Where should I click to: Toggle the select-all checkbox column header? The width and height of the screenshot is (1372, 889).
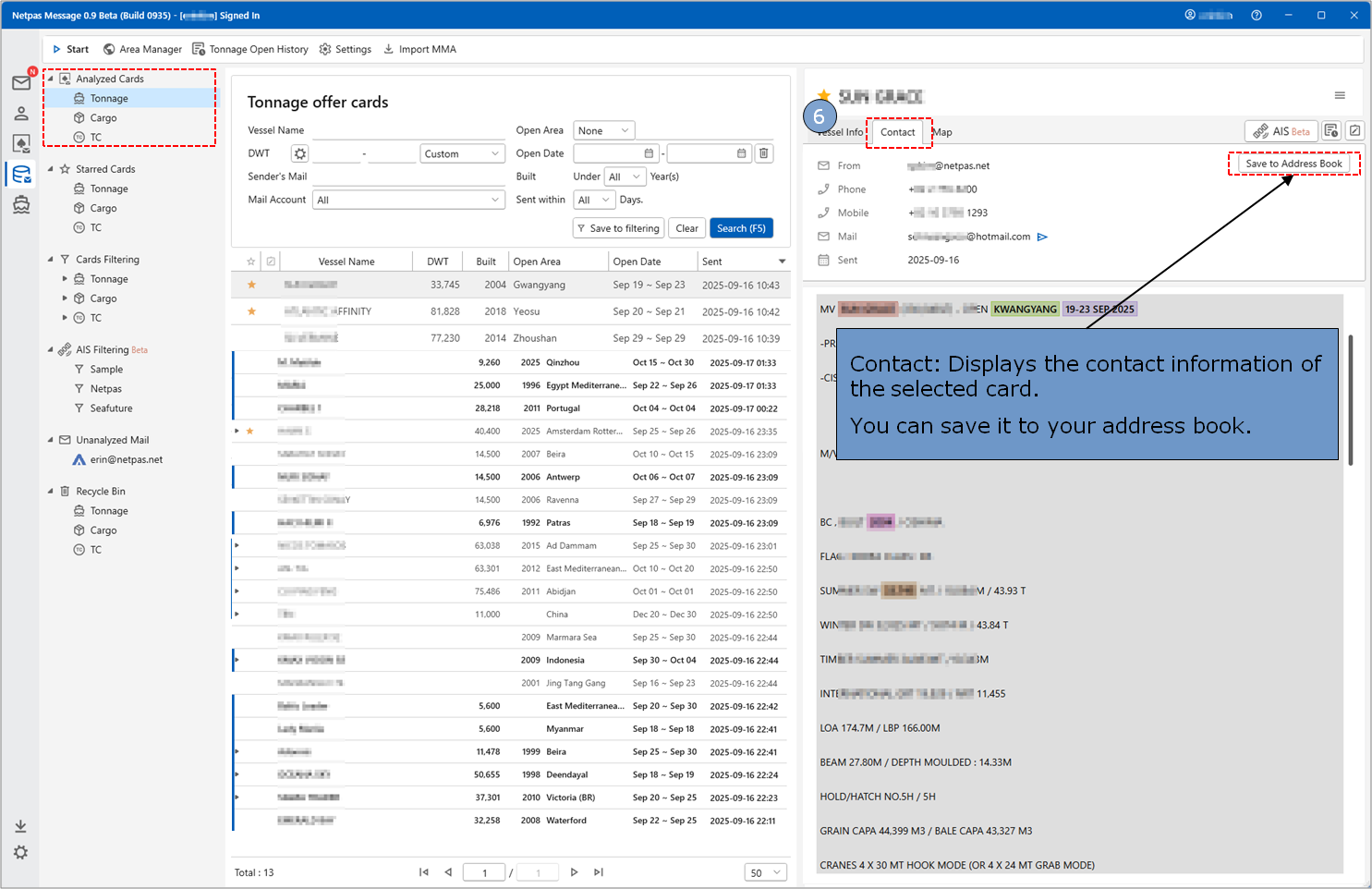(271, 262)
